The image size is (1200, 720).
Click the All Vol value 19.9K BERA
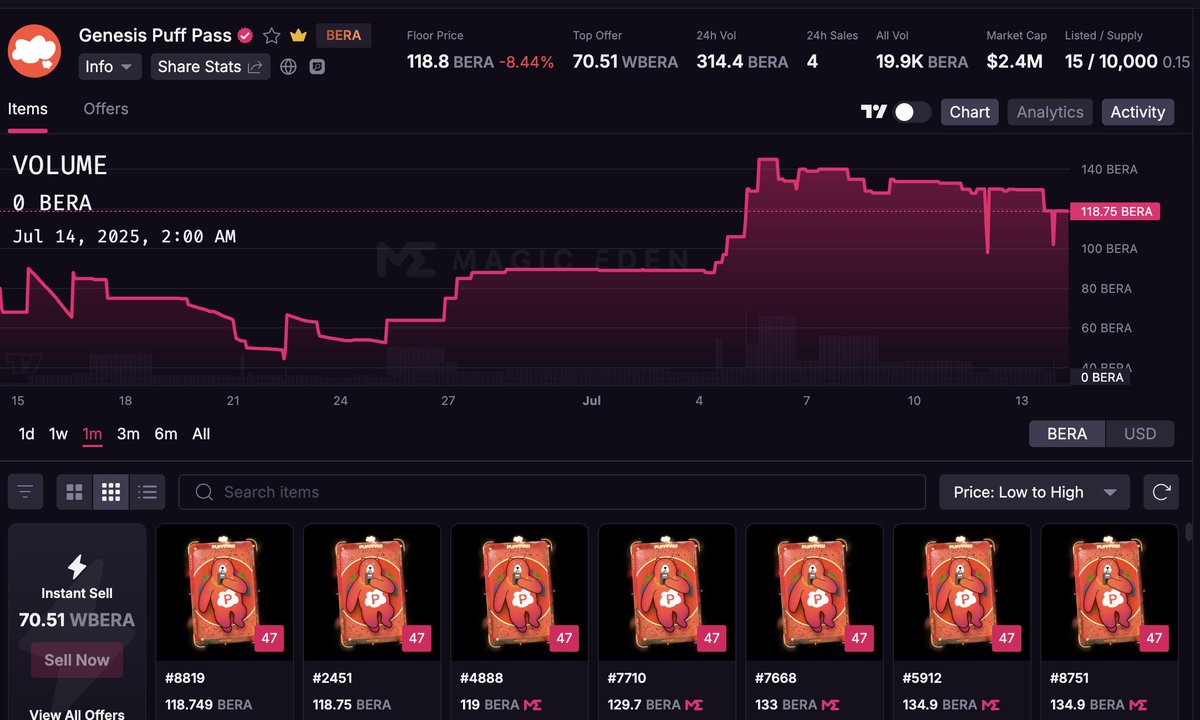coord(922,62)
